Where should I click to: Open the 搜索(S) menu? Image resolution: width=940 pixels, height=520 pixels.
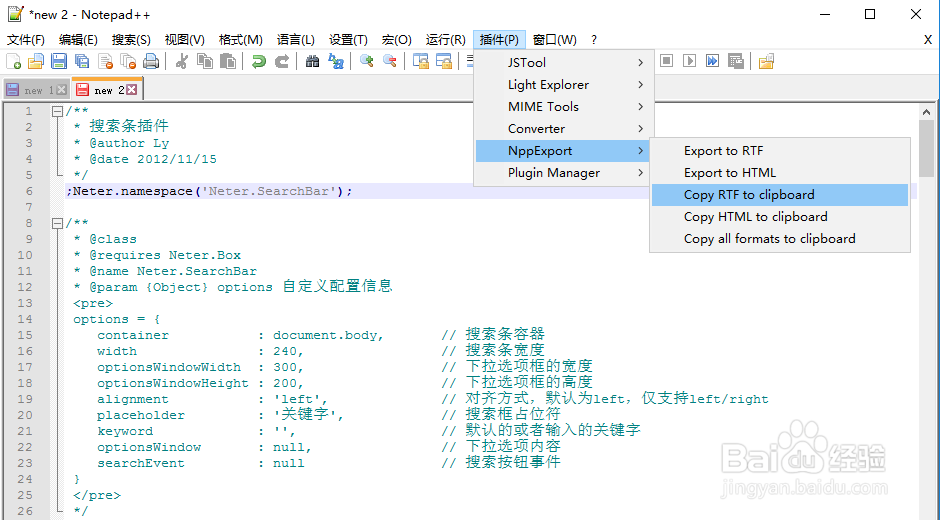pos(131,40)
